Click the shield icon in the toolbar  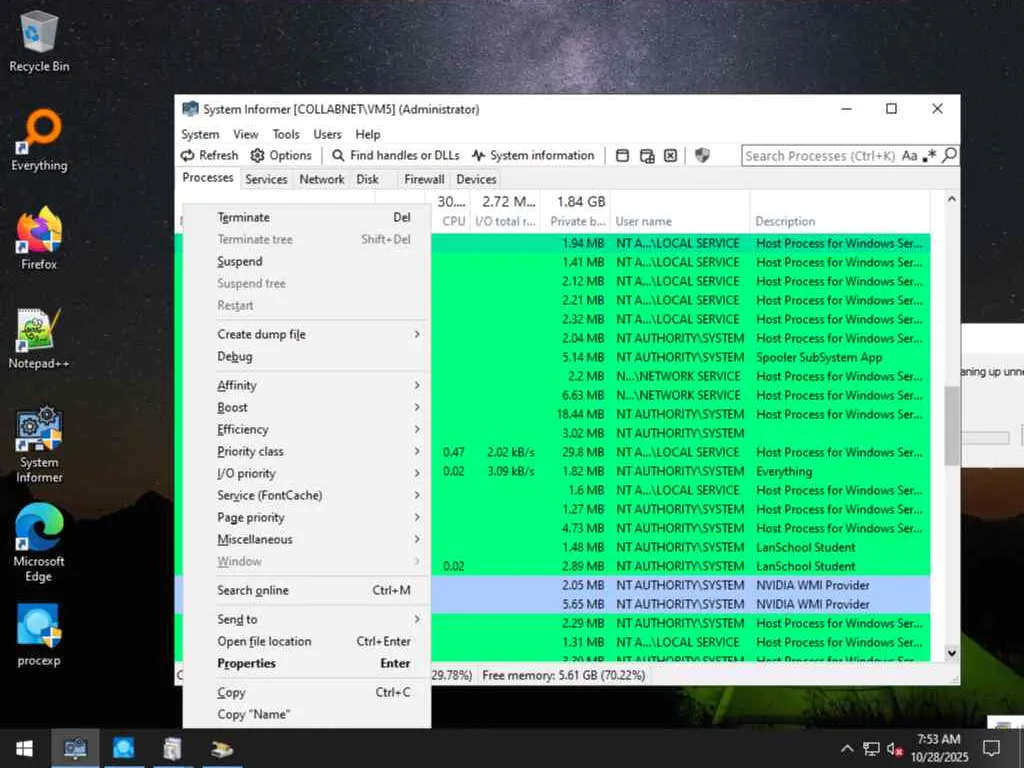coord(702,155)
